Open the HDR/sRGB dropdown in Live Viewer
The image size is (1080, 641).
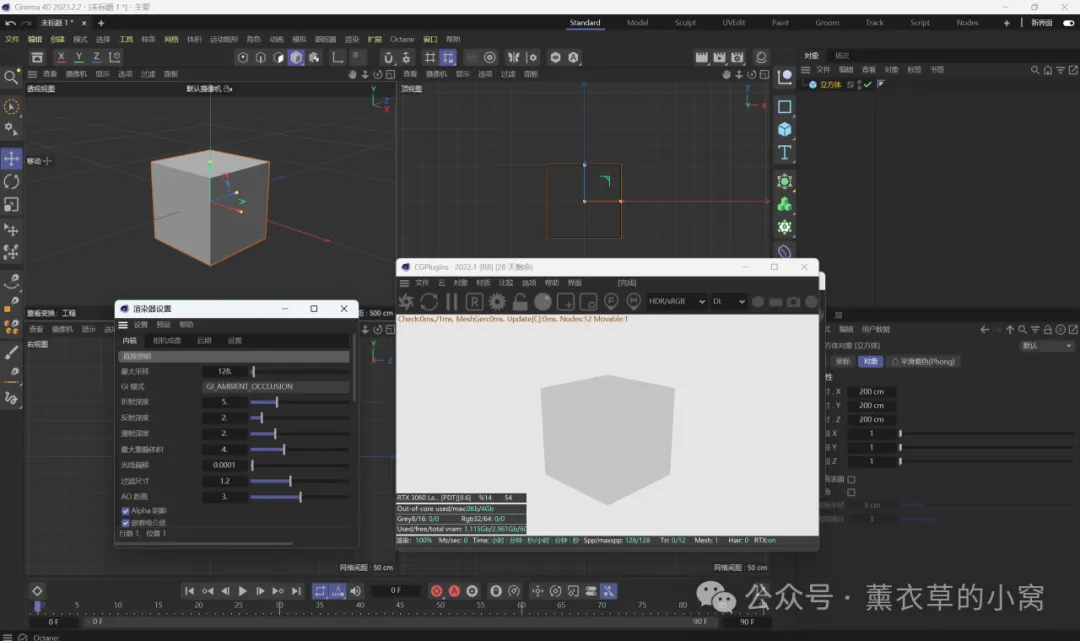[x=676, y=302]
